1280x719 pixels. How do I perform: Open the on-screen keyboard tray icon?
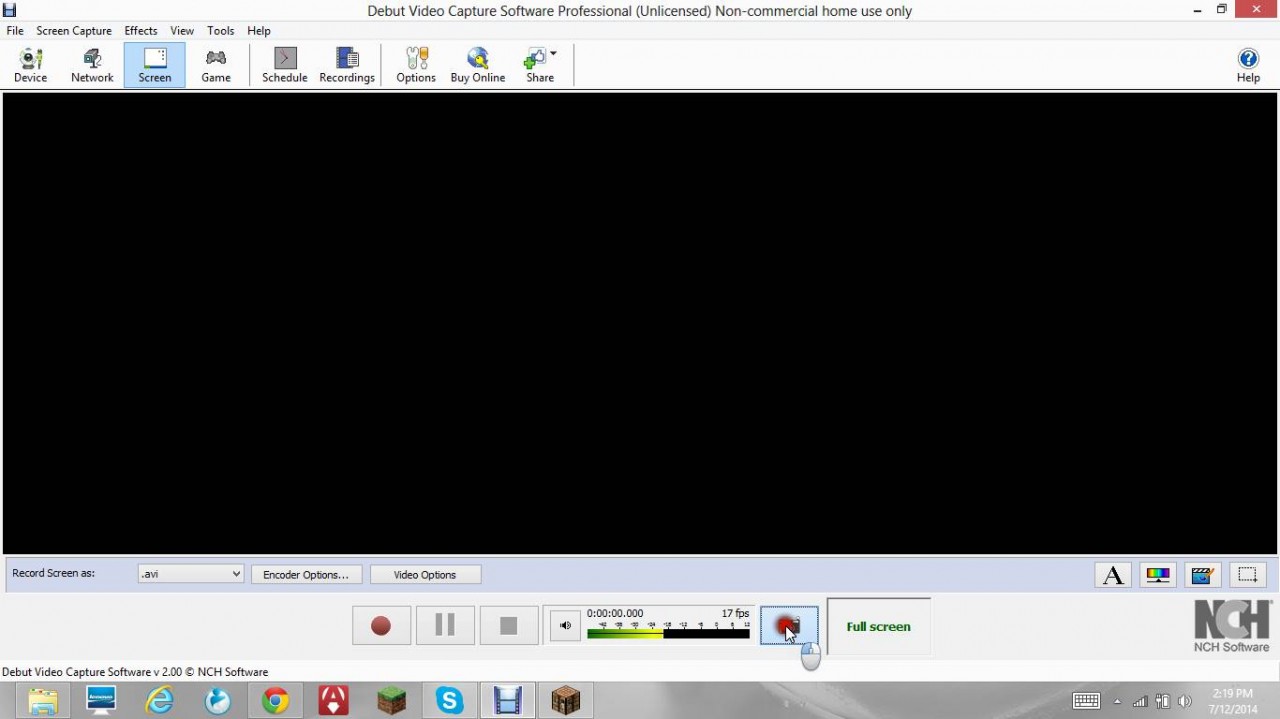1087,701
